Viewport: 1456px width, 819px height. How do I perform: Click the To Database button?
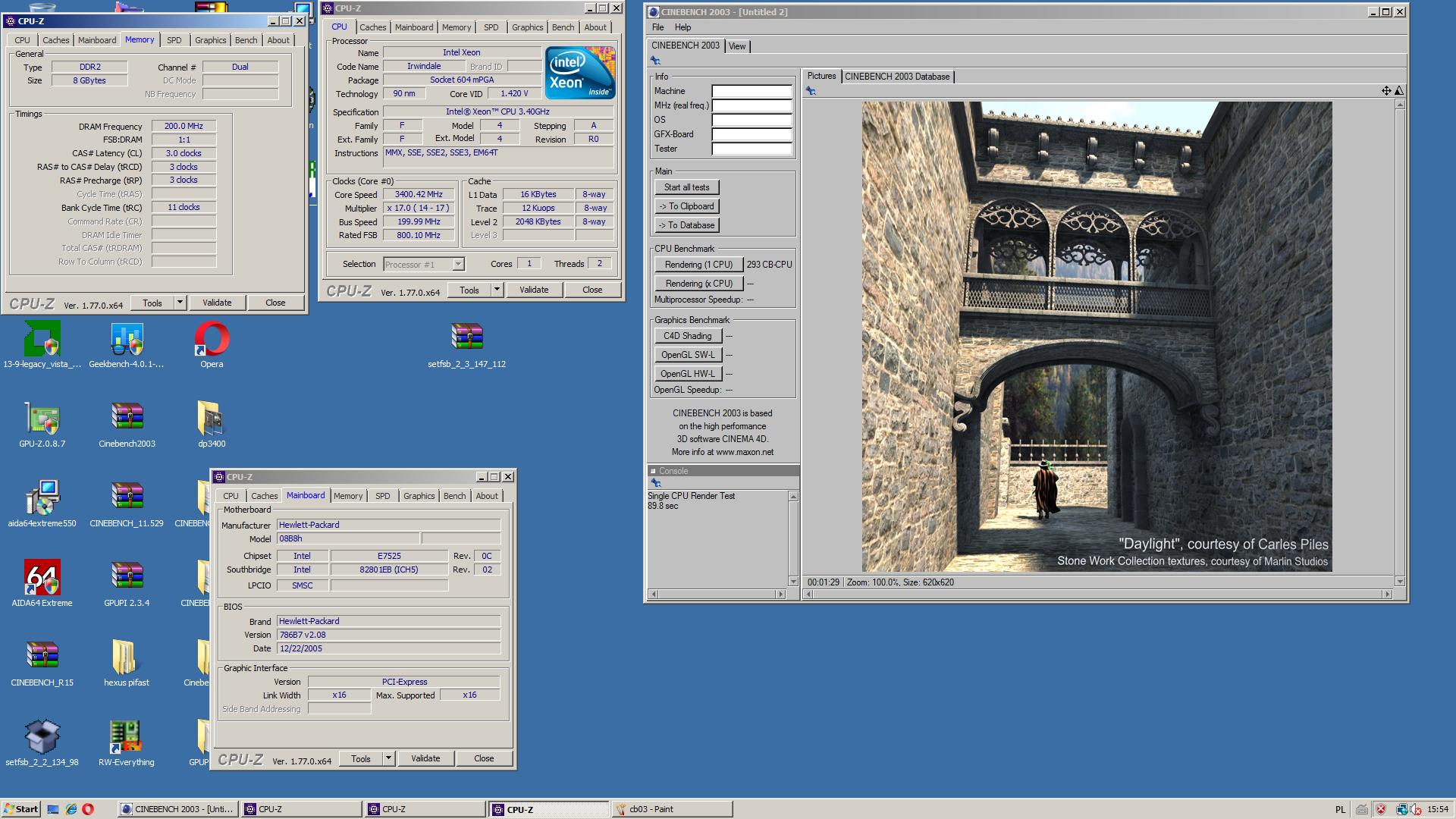tap(687, 225)
